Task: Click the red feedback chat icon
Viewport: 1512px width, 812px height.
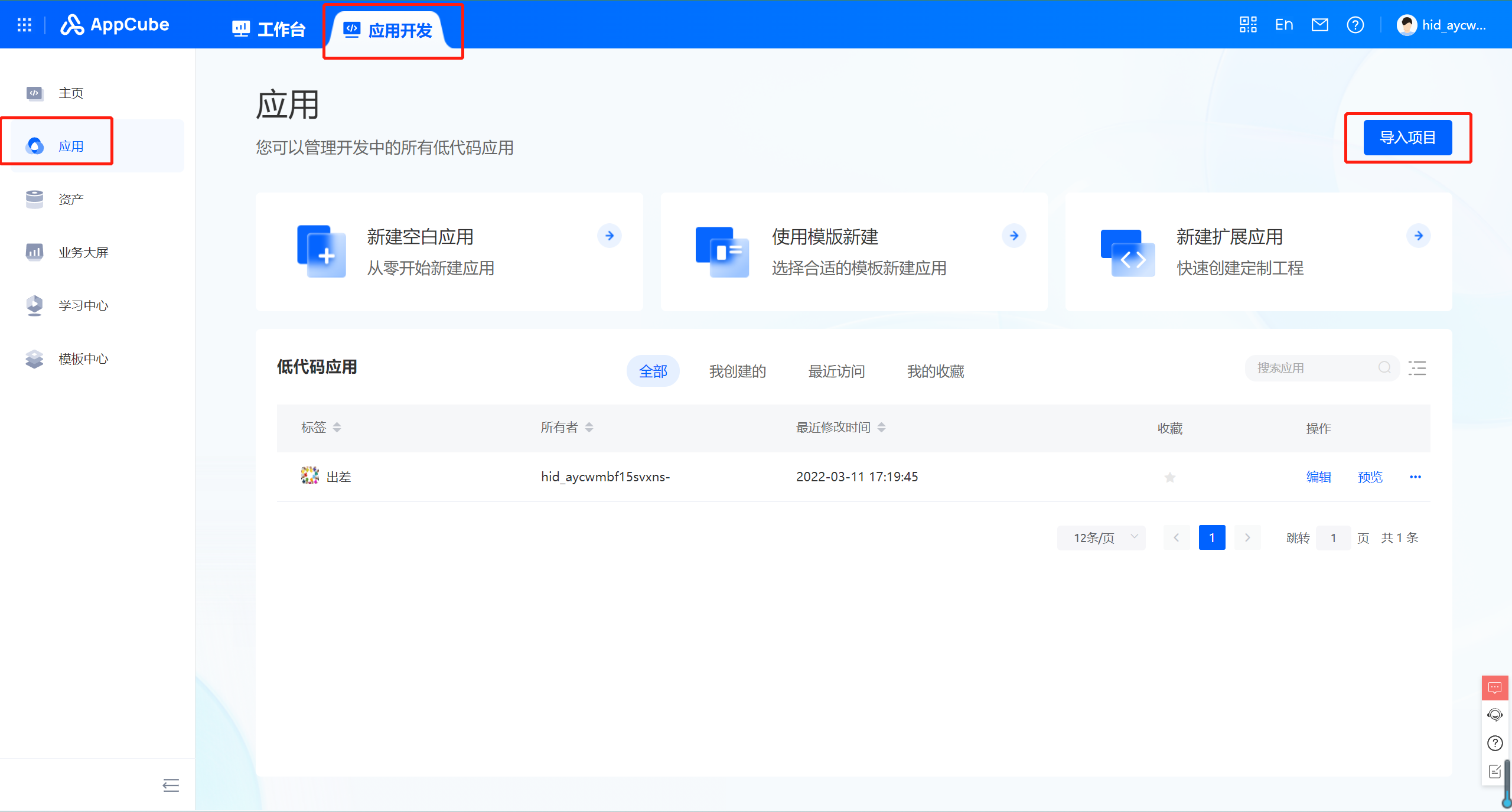Action: [1494, 687]
